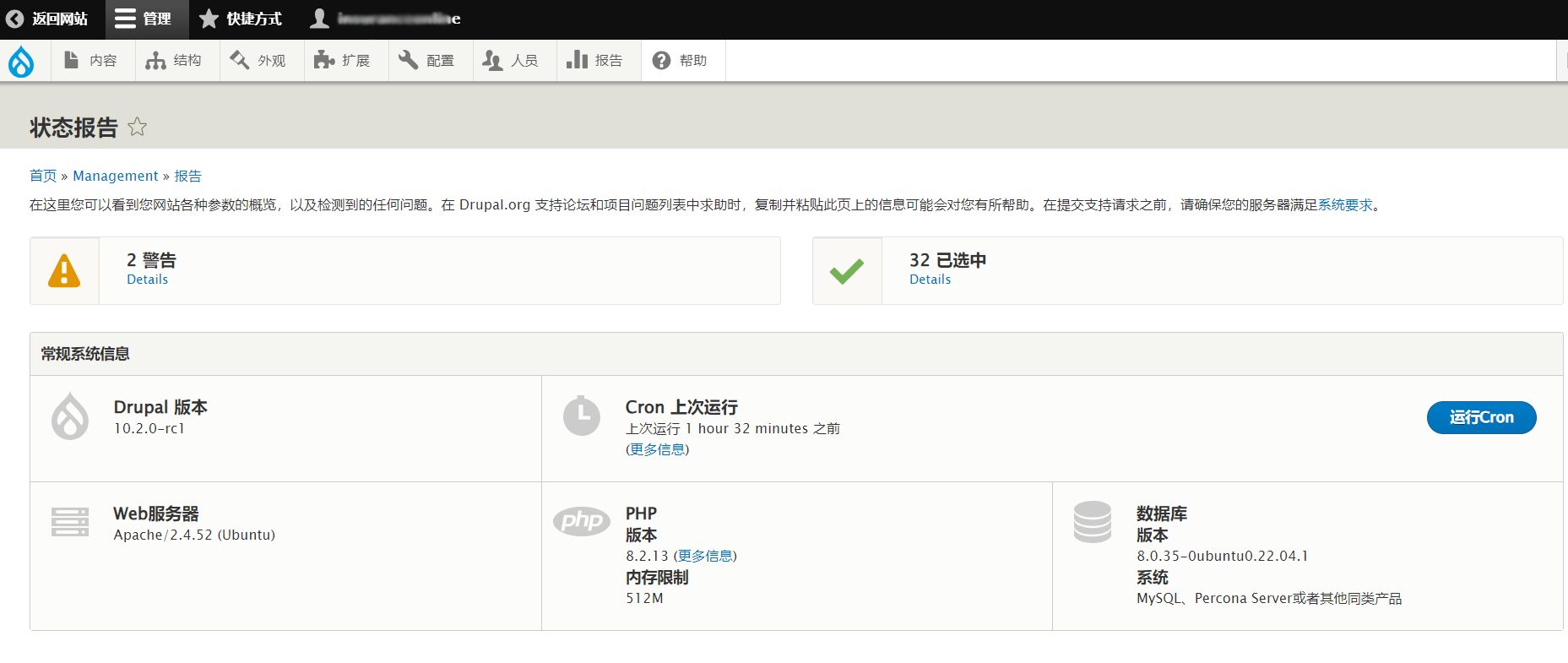Click Details under 2 警告
This screenshot has width=1568, height=663.
coord(148,280)
